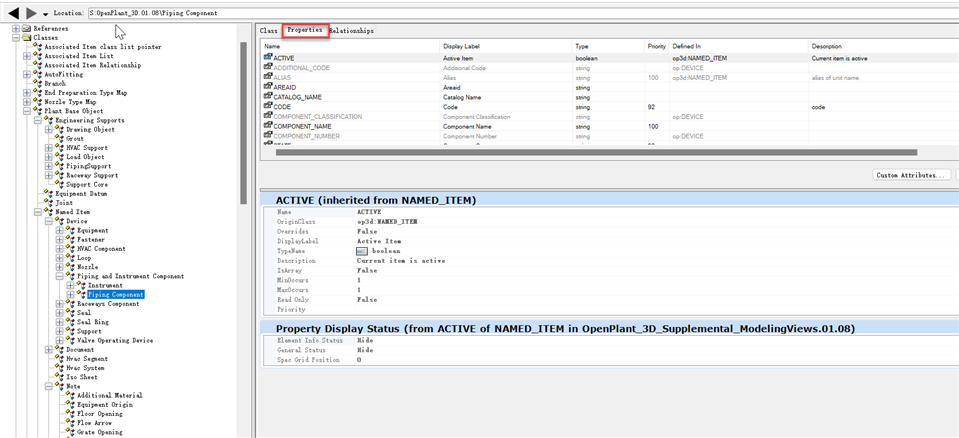Select the Valve Operating Device tree item

pyautogui.click(x=115, y=341)
